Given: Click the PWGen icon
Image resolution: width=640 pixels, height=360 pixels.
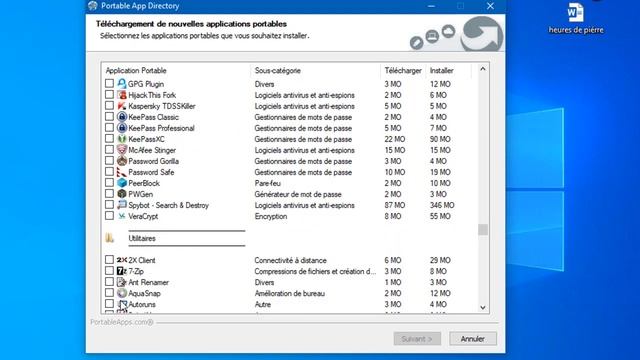Looking at the screenshot, I should [122, 194].
